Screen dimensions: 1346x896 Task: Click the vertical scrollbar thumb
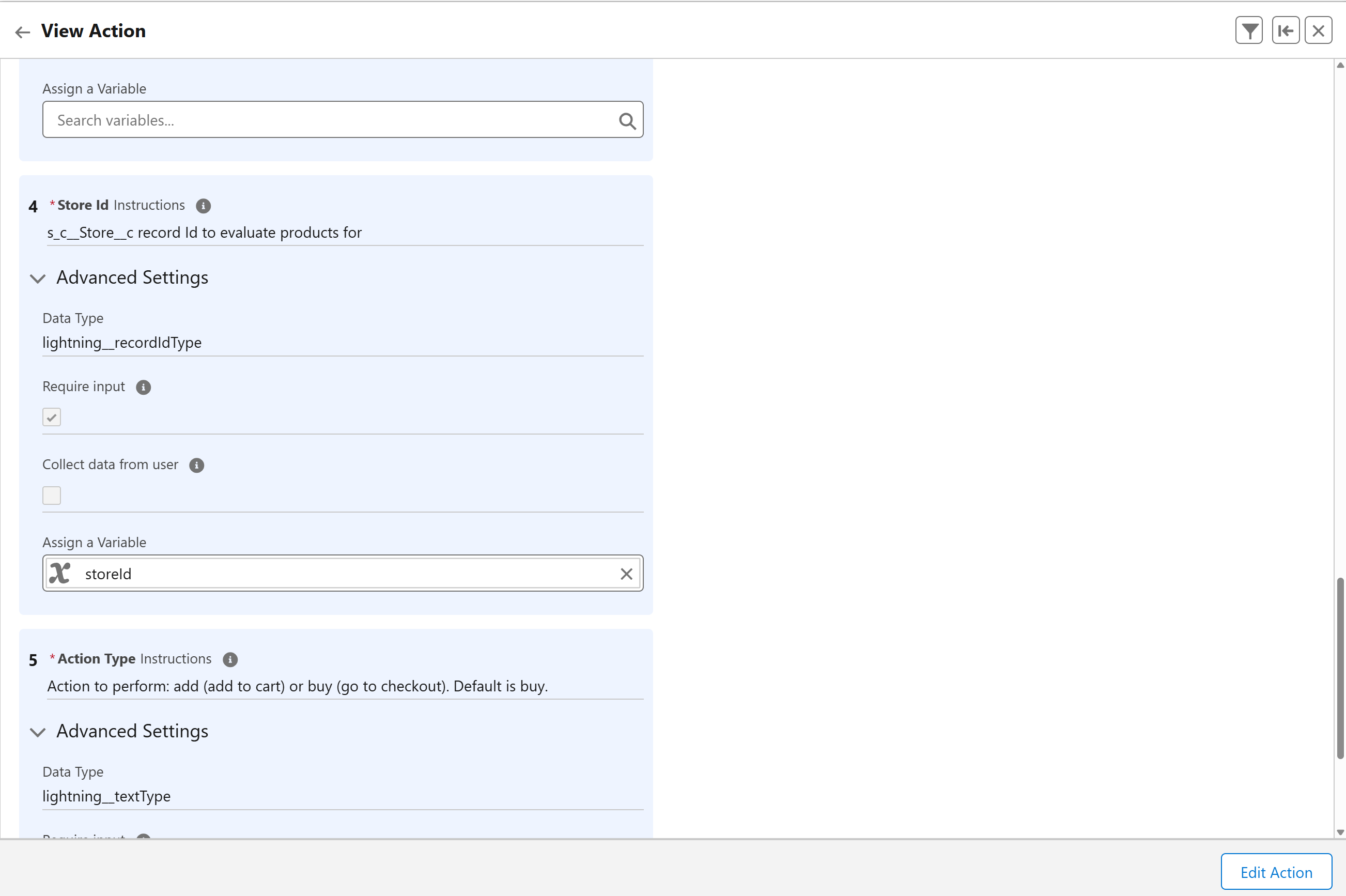point(1340,669)
